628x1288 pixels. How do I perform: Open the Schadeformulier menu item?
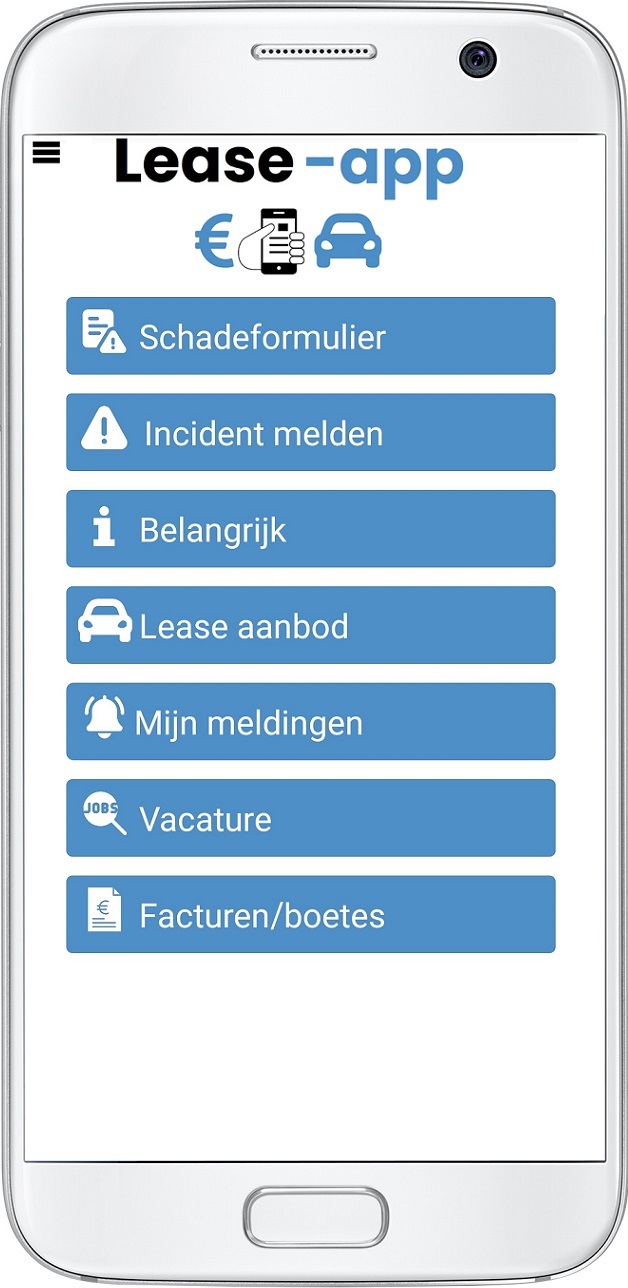(311, 336)
